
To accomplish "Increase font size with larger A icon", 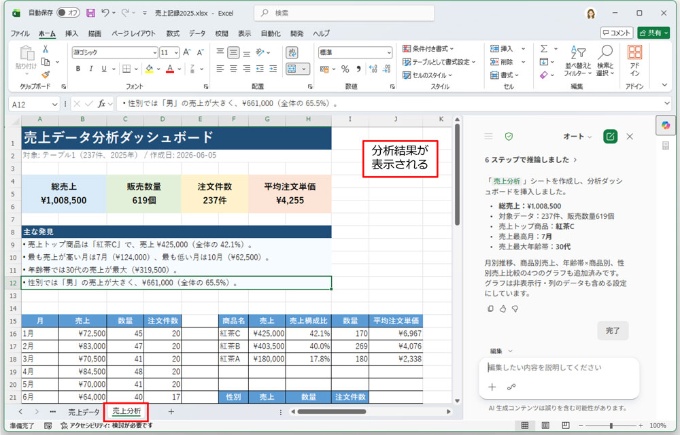I will (x=187, y=52).
